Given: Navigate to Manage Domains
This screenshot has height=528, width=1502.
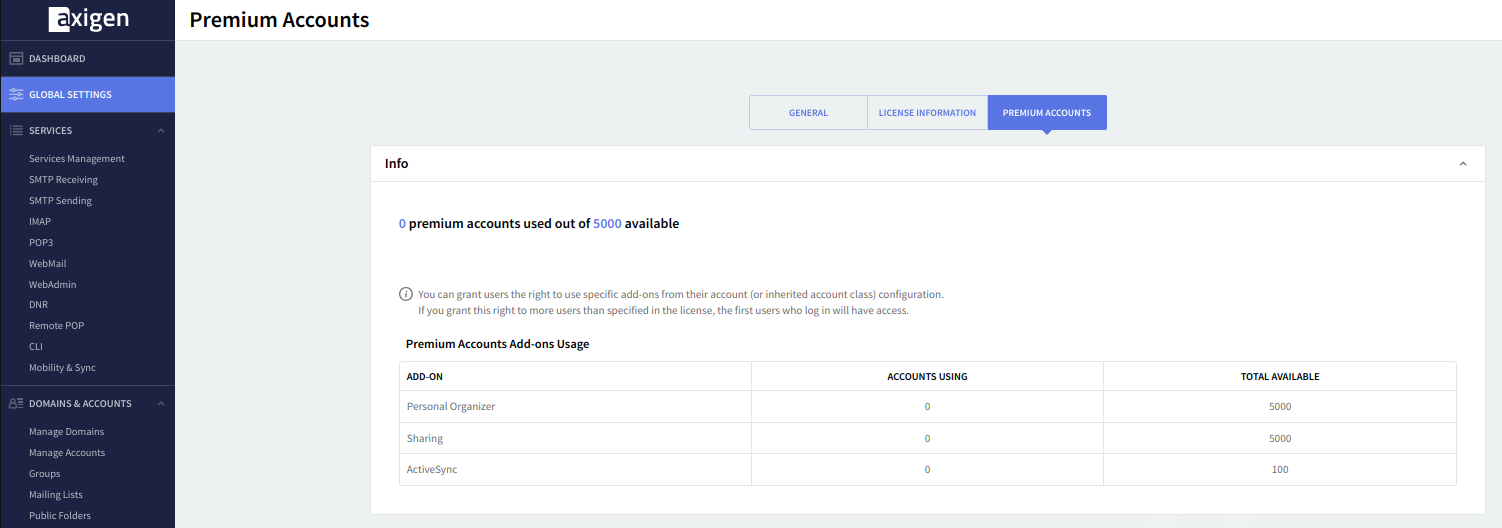Looking at the screenshot, I should (x=66, y=432).
